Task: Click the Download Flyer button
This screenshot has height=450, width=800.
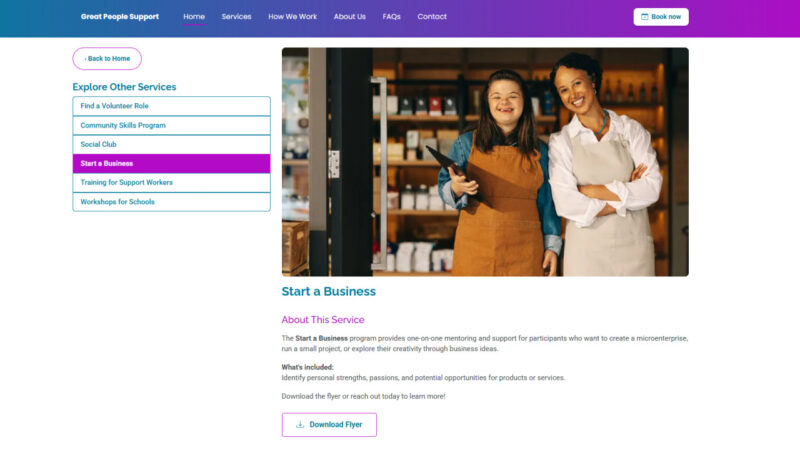Action: pos(329,424)
